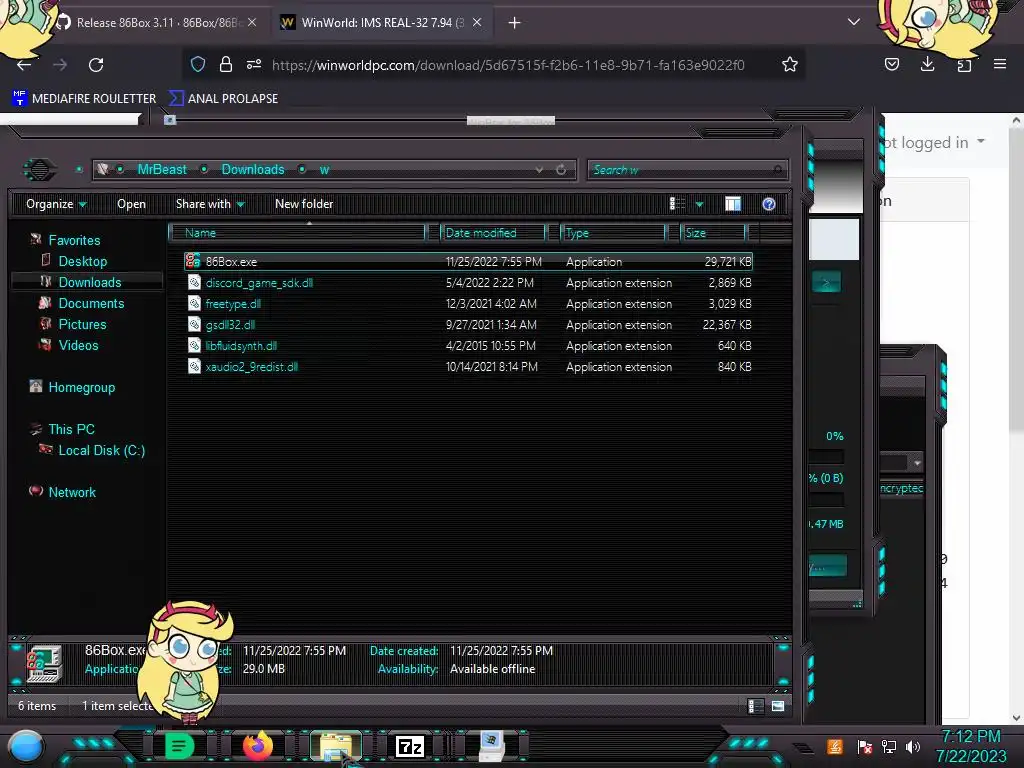The image size is (1024, 768).
Task: Expand address bar history dropdown
Action: [x=539, y=170]
